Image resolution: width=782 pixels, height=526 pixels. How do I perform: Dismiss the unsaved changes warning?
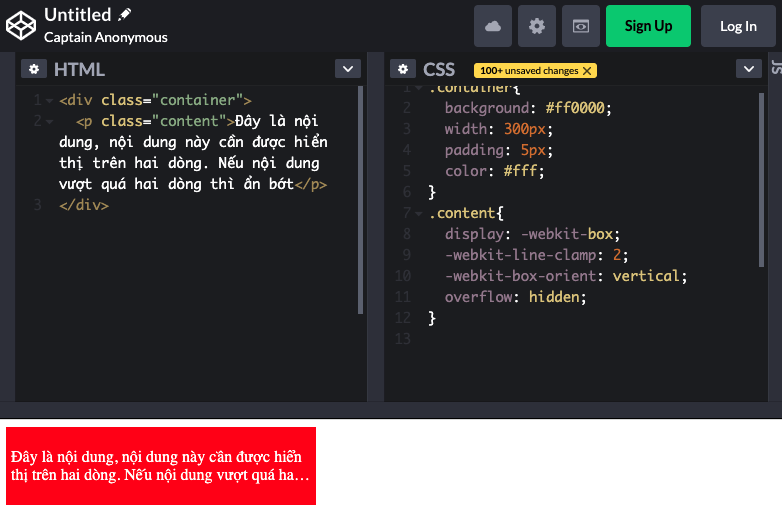click(x=587, y=71)
